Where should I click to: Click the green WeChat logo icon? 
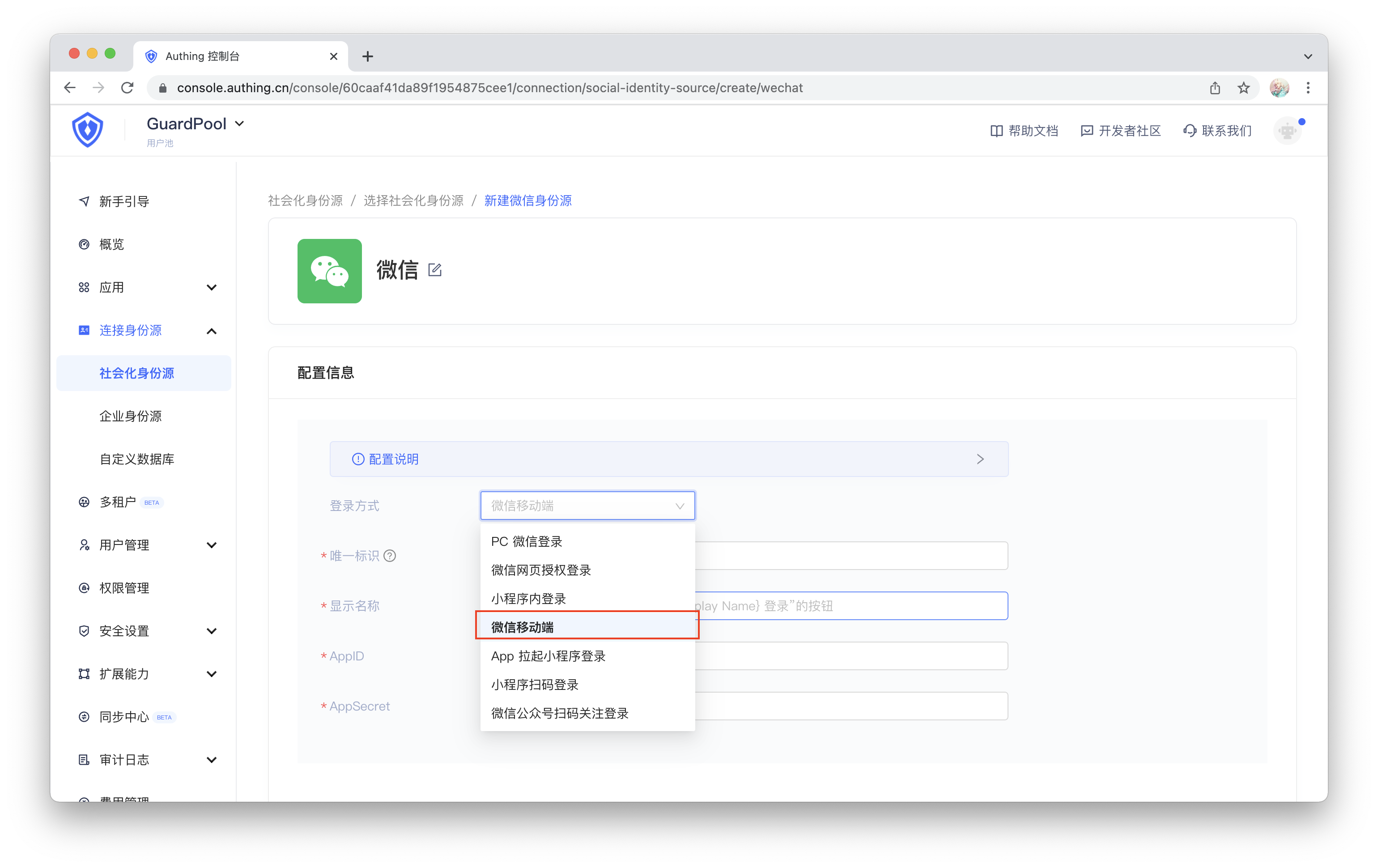coord(329,271)
